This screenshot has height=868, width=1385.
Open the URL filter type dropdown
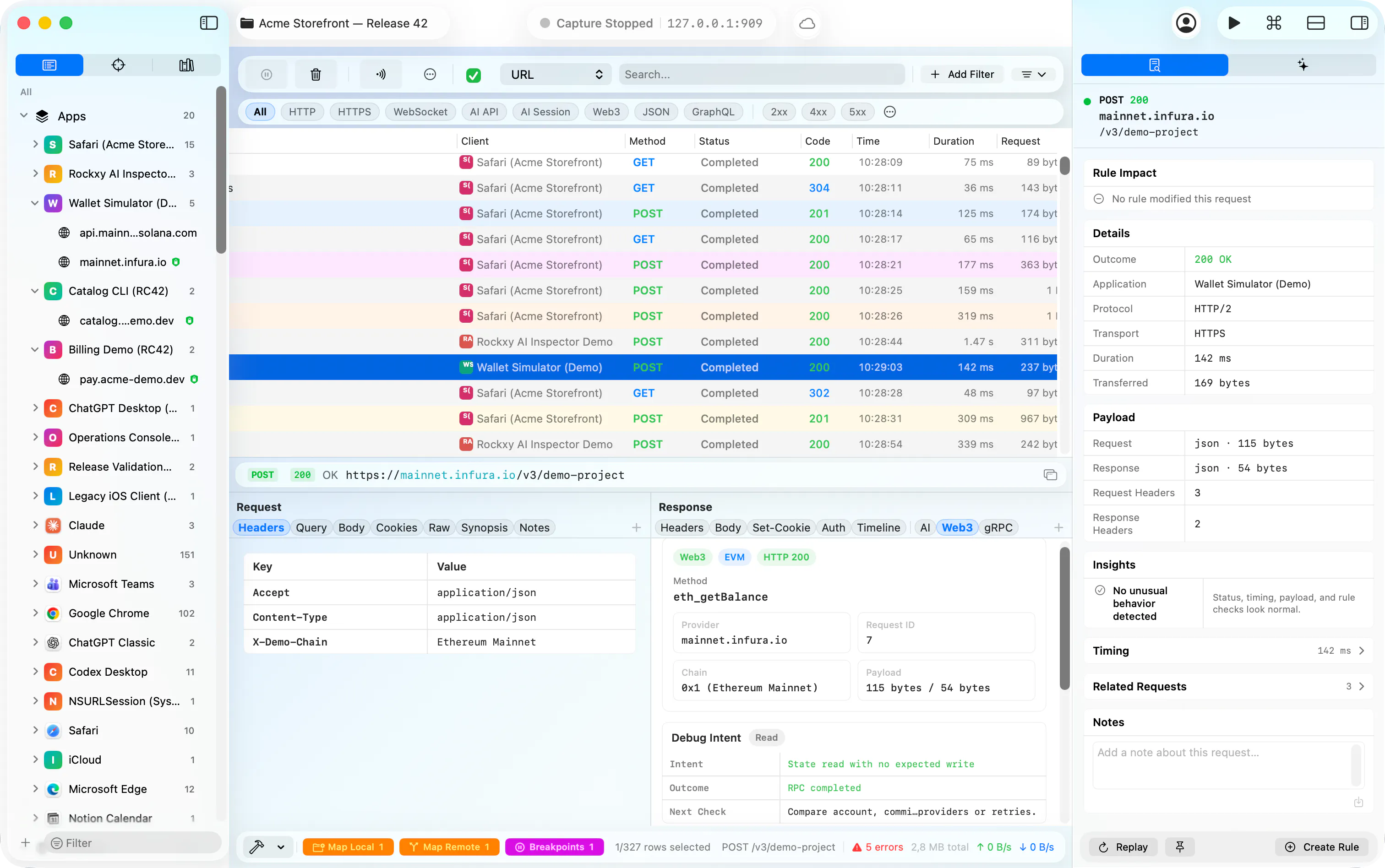click(556, 75)
